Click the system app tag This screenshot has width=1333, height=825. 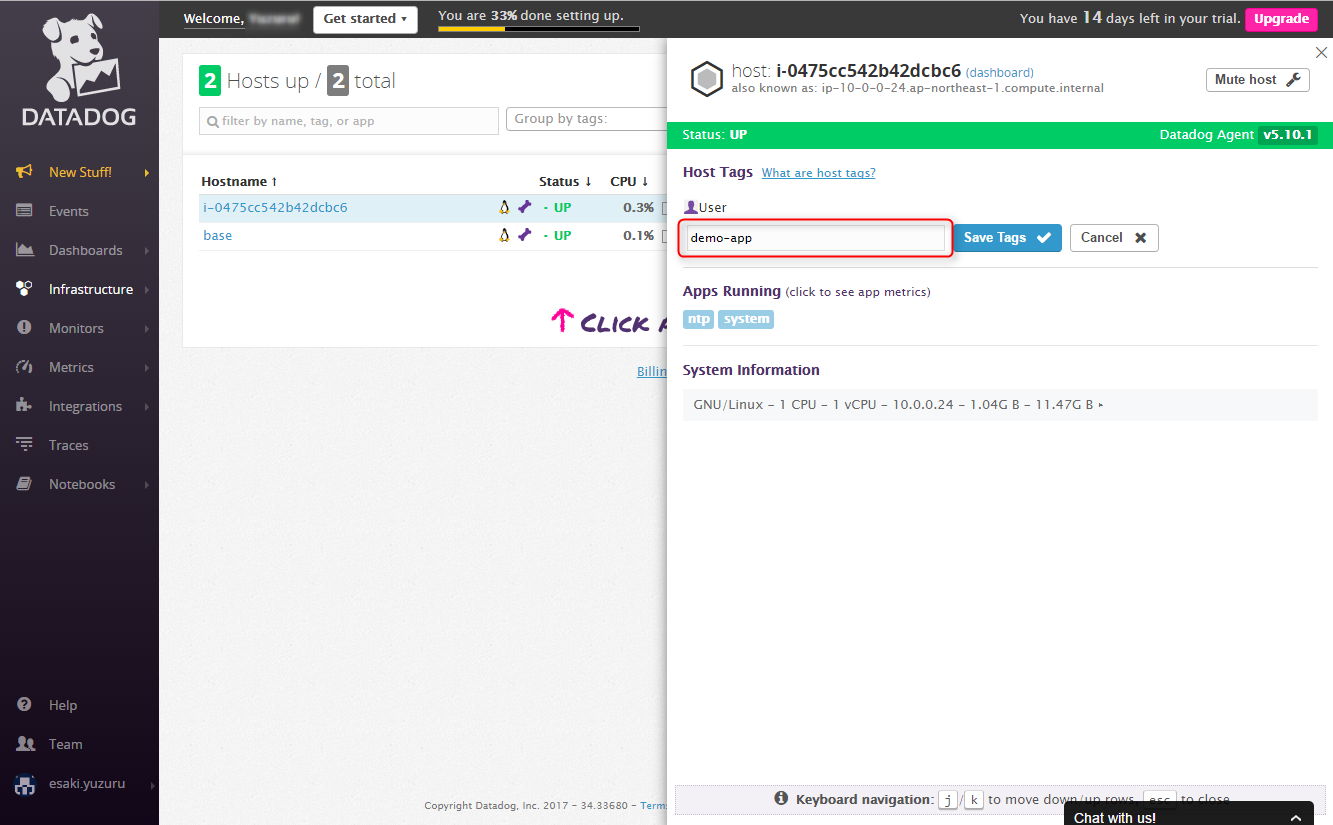pyautogui.click(x=746, y=319)
